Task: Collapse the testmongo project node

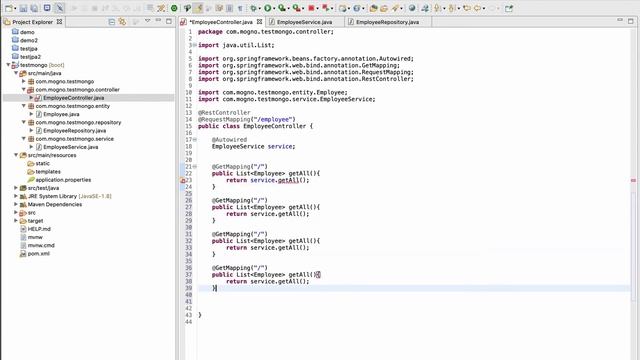Action: point(8,65)
